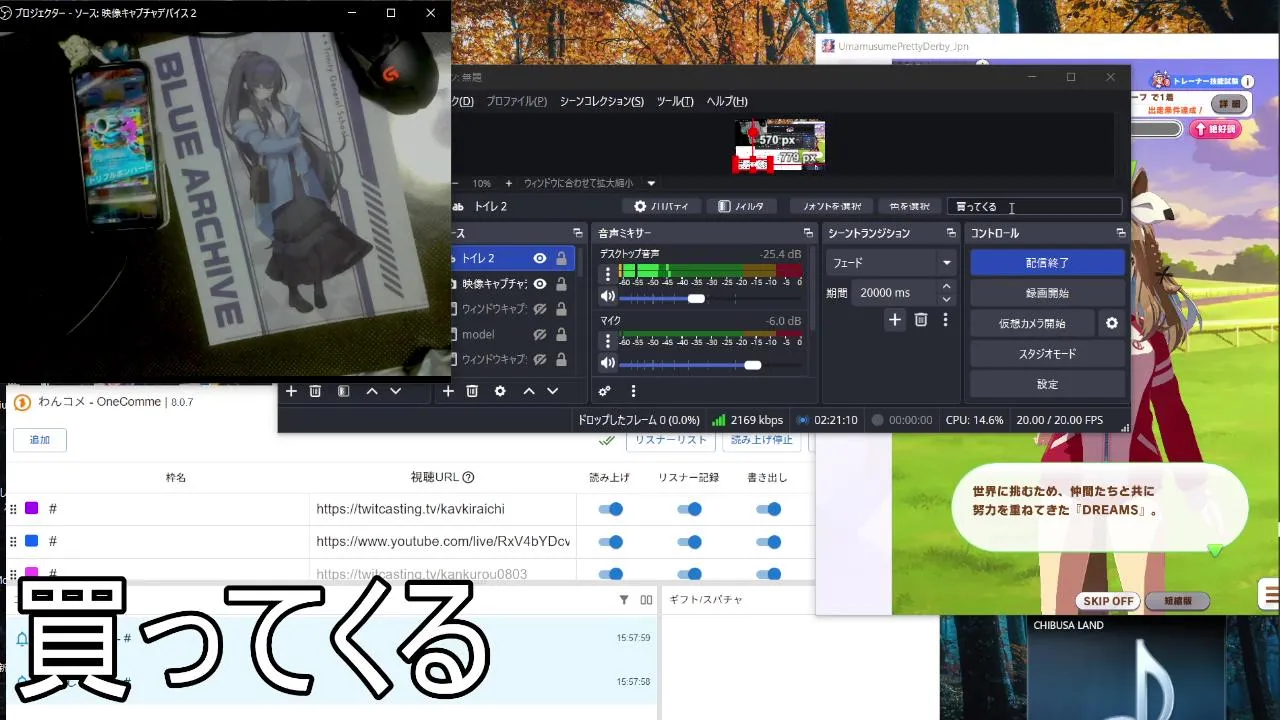The height and width of the screenshot is (720, 1280).
Task: Open ウィンドウに合わせて拡大縮小 dropdown arrow
Action: click(x=651, y=183)
